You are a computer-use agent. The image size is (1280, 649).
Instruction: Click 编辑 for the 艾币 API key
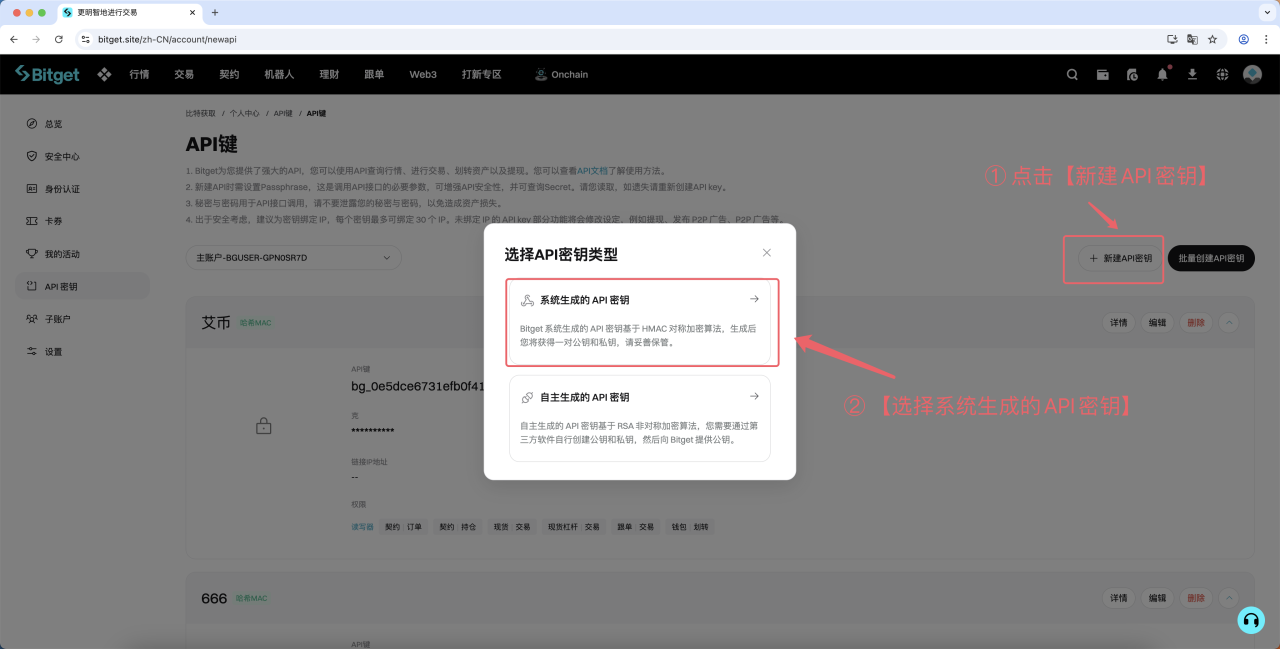tap(1157, 322)
